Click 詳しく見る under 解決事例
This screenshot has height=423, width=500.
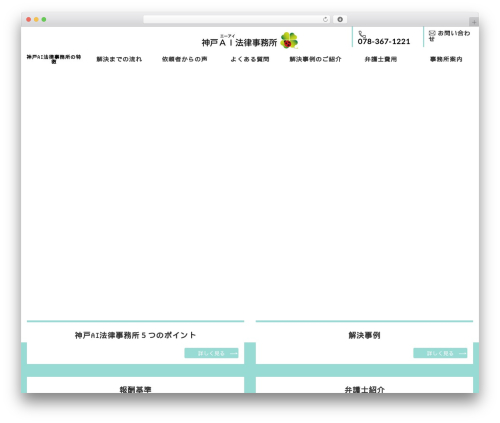tap(440, 353)
